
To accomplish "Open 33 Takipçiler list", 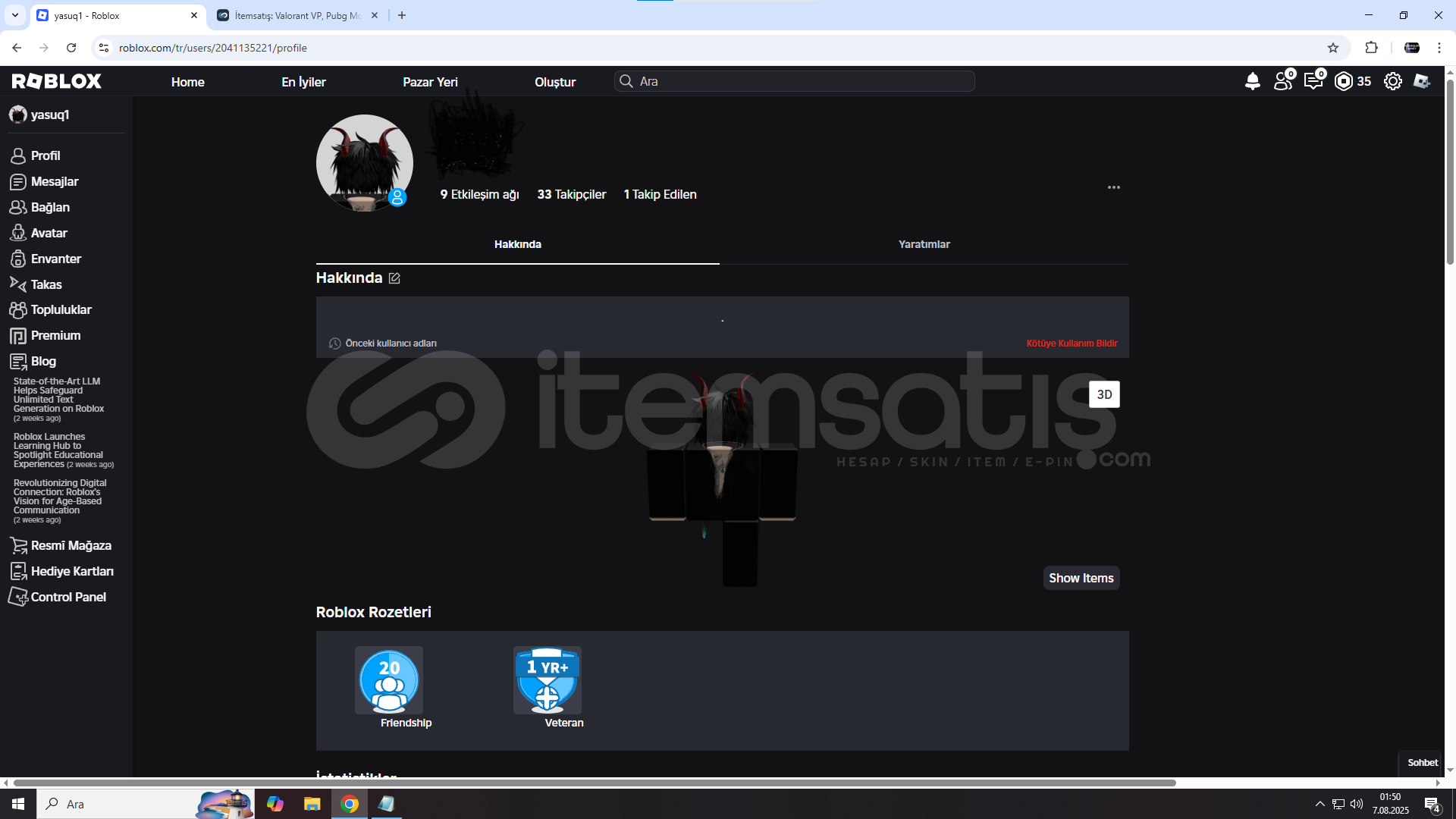I will click(572, 194).
